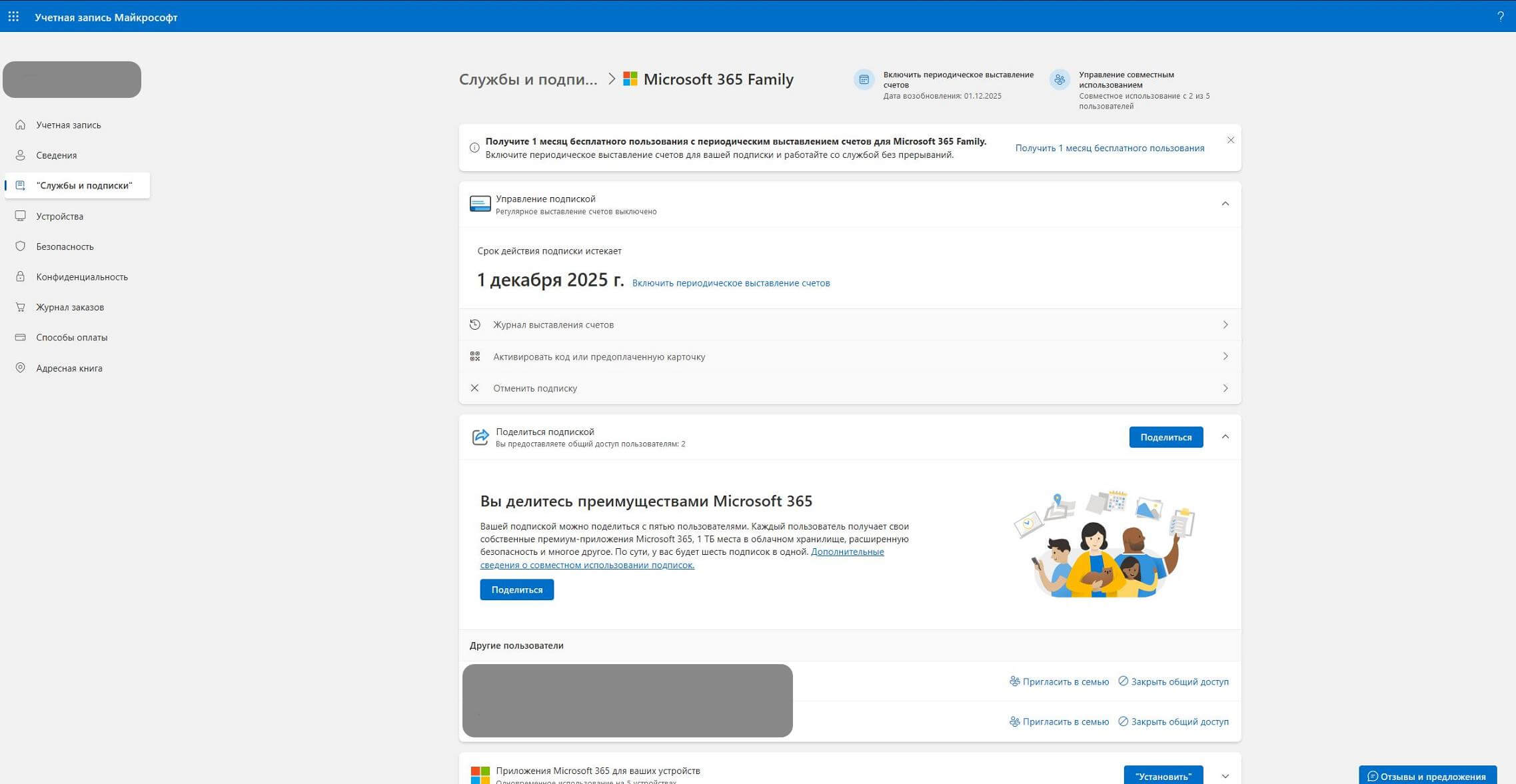This screenshot has width=1516, height=784.
Task: Click Закрыть общий доступ for second user
Action: 1173,721
